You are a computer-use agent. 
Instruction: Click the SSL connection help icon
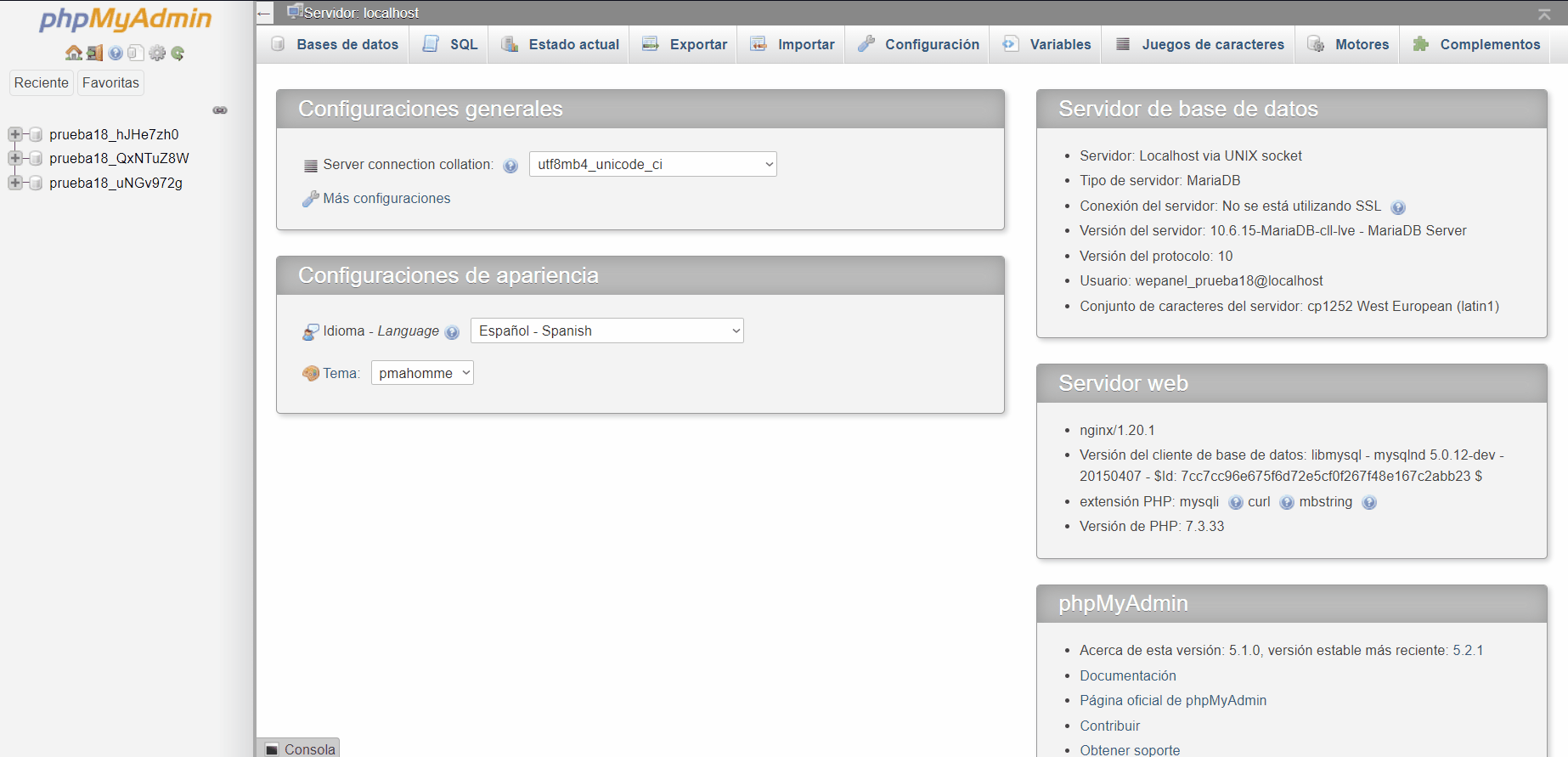coord(1398,207)
